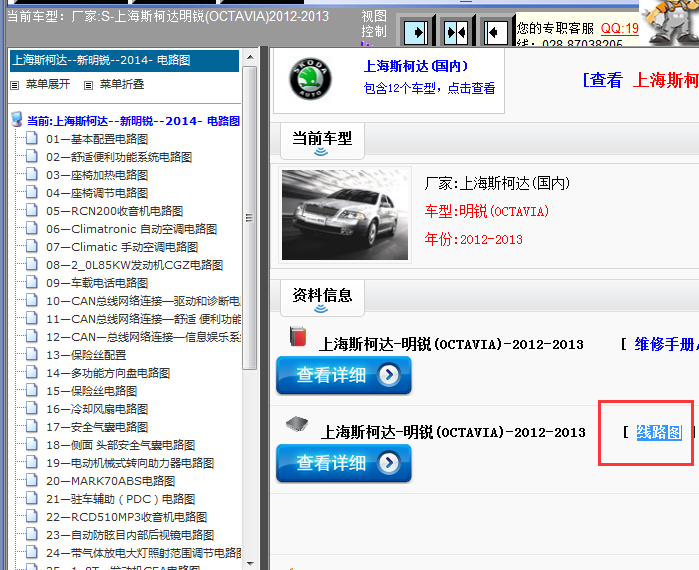Click the 车型:明锐(OCTAVIA) text
This screenshot has width=699, height=570.
[x=486, y=211]
